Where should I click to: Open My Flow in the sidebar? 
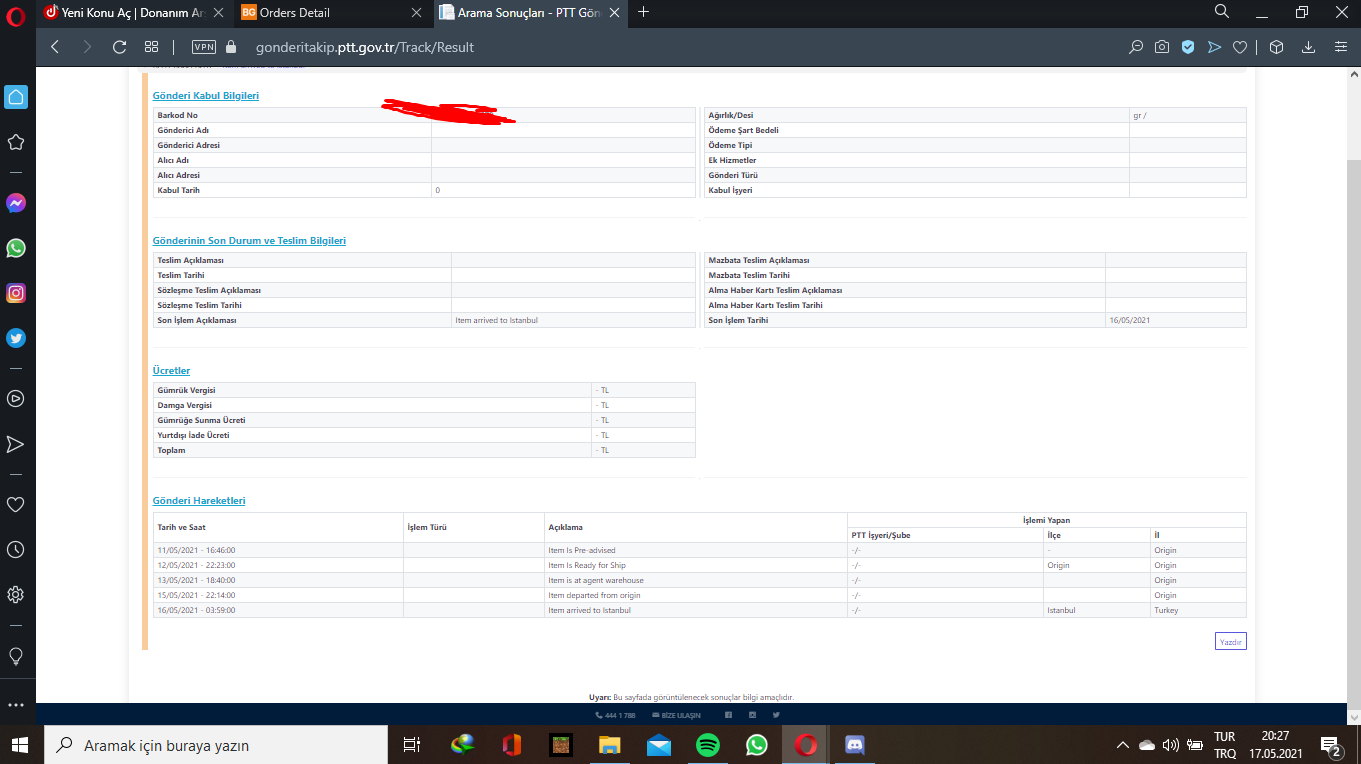(16, 444)
